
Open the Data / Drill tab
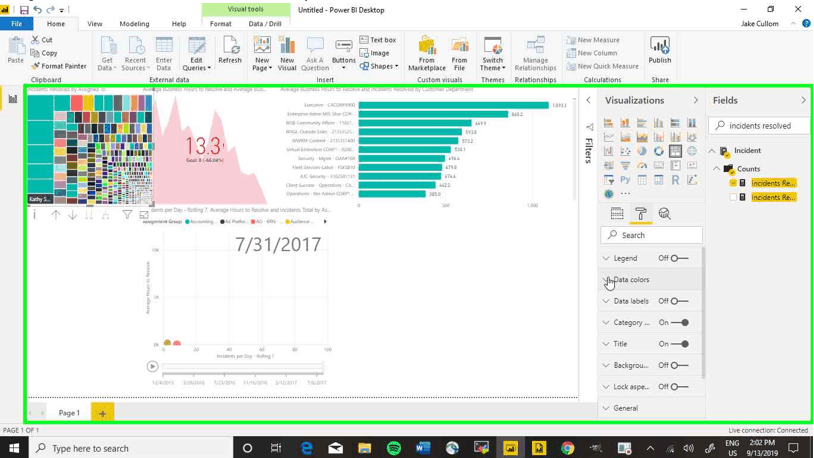pyautogui.click(x=265, y=24)
